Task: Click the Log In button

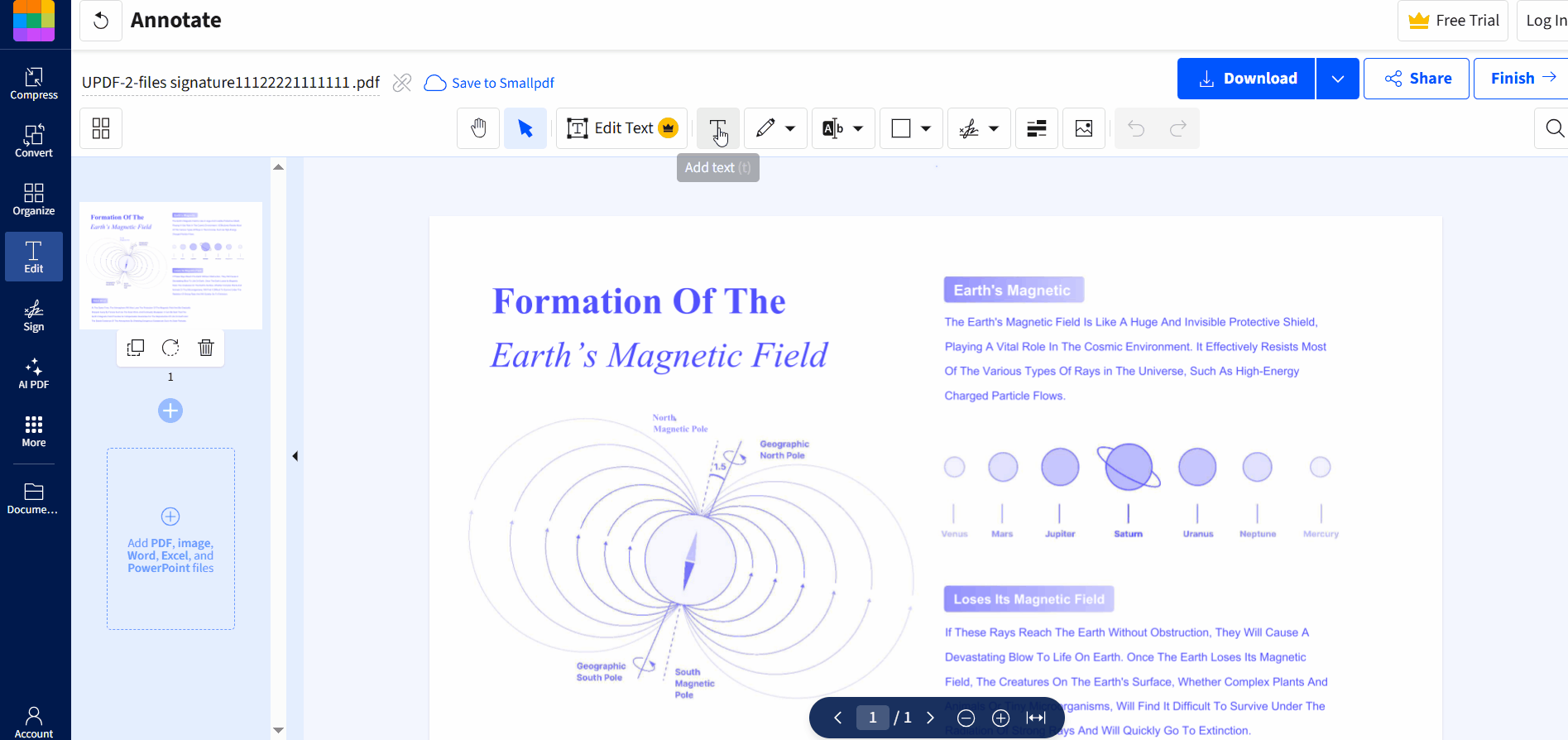Action: pyautogui.click(x=1544, y=21)
